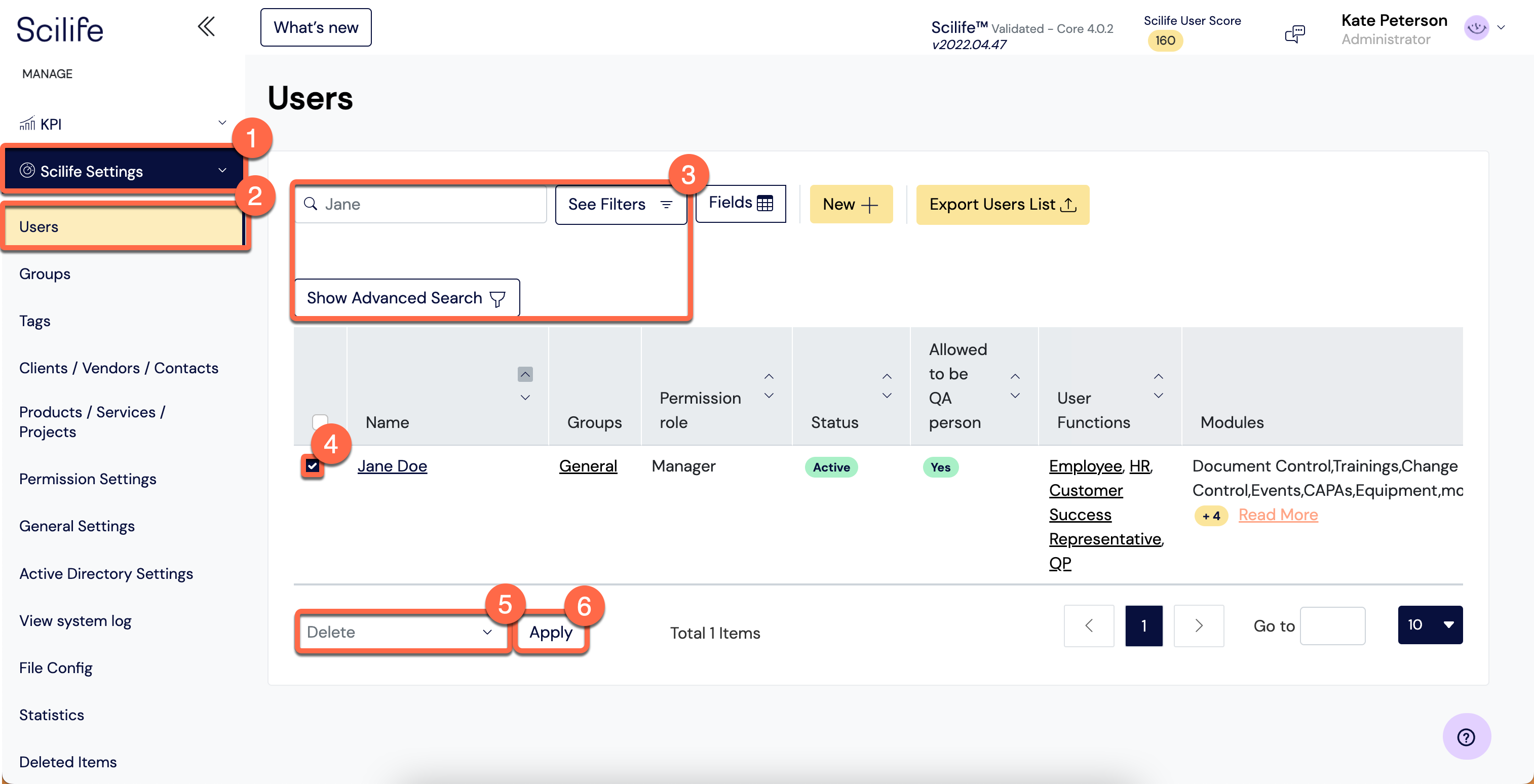Click the Apply button
Viewport: 1534px width, 784px height.
pos(551,632)
